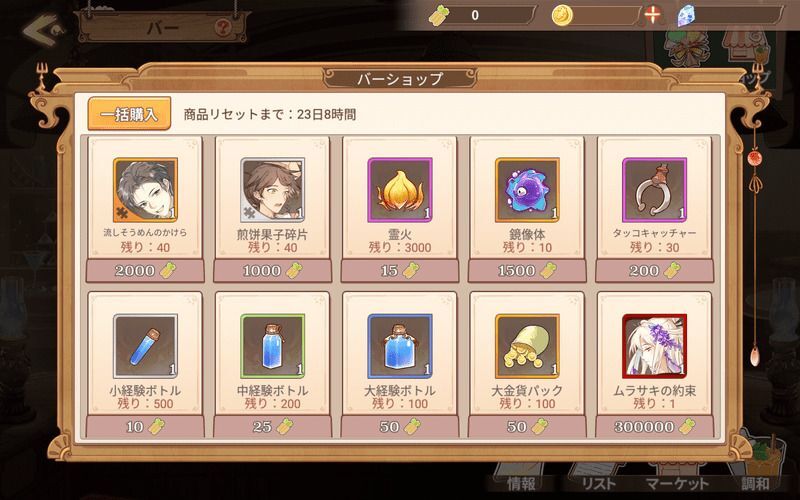Click the blue crystal currency icon
The height and width of the screenshot is (500, 800).
[x=687, y=16]
